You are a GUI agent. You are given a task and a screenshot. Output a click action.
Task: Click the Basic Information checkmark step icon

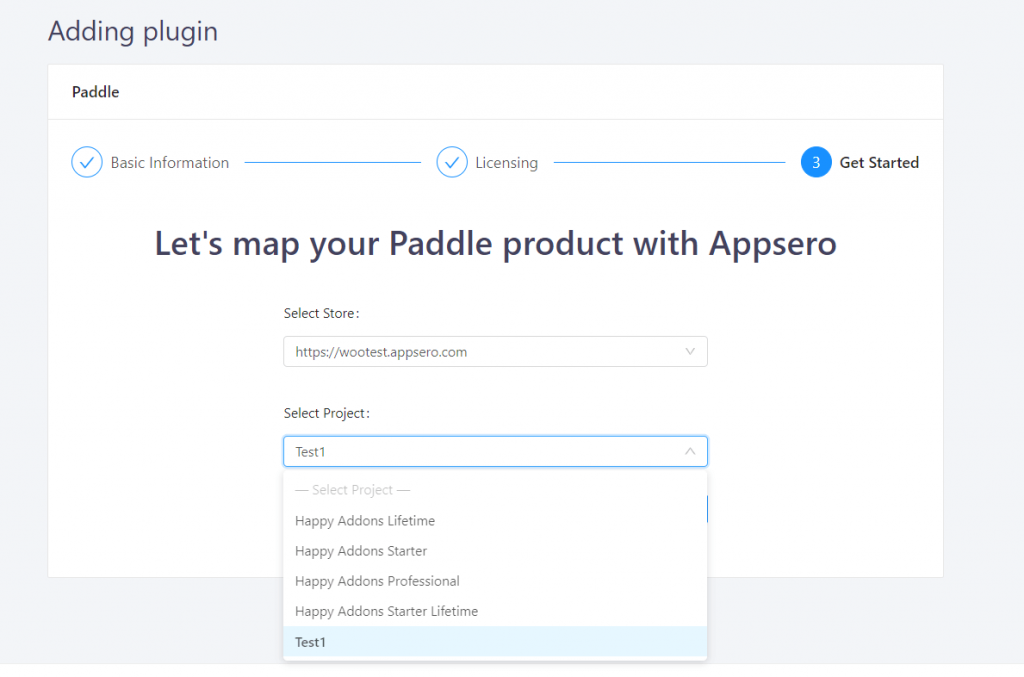pos(87,163)
